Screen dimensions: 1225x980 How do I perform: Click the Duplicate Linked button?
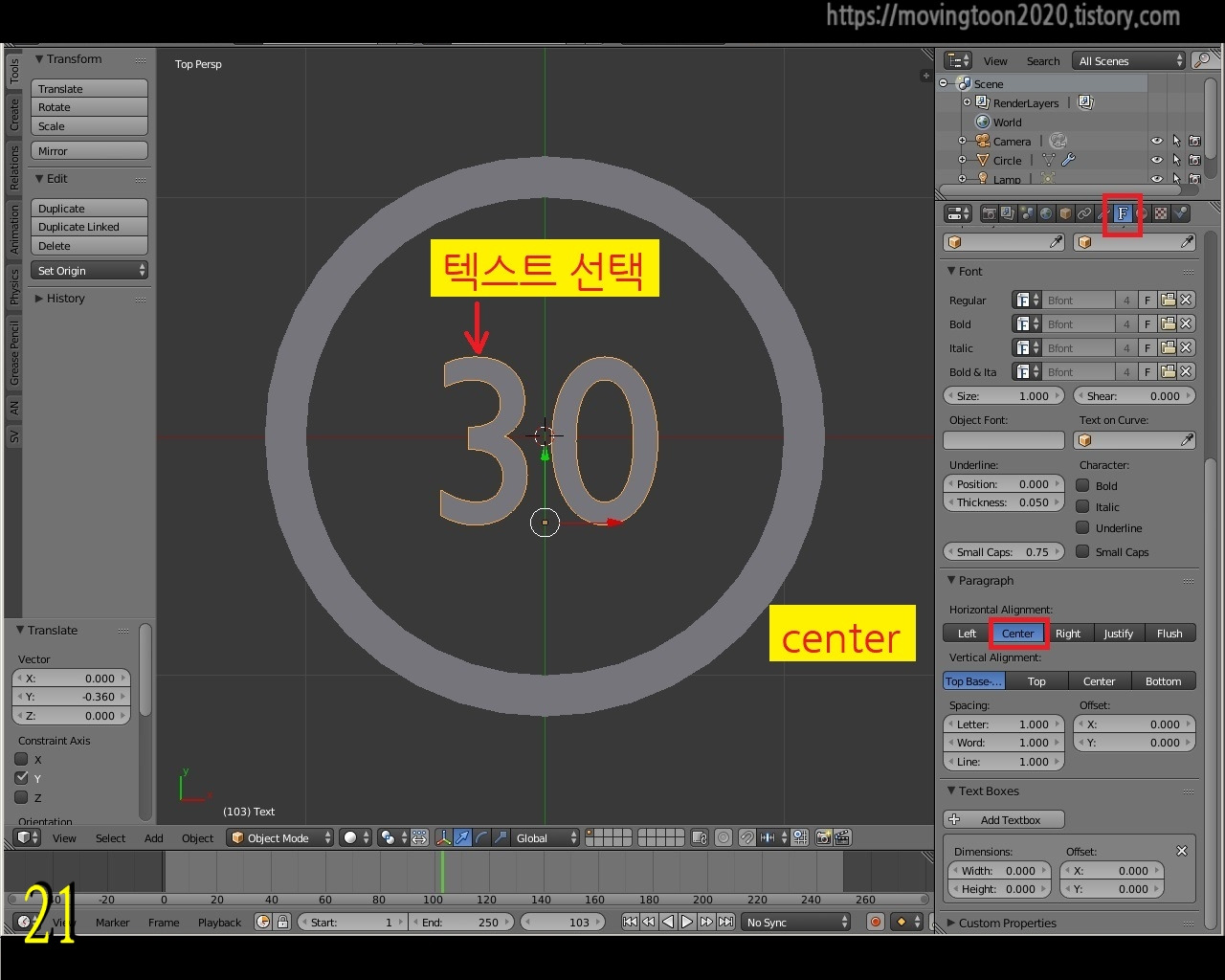(89, 227)
